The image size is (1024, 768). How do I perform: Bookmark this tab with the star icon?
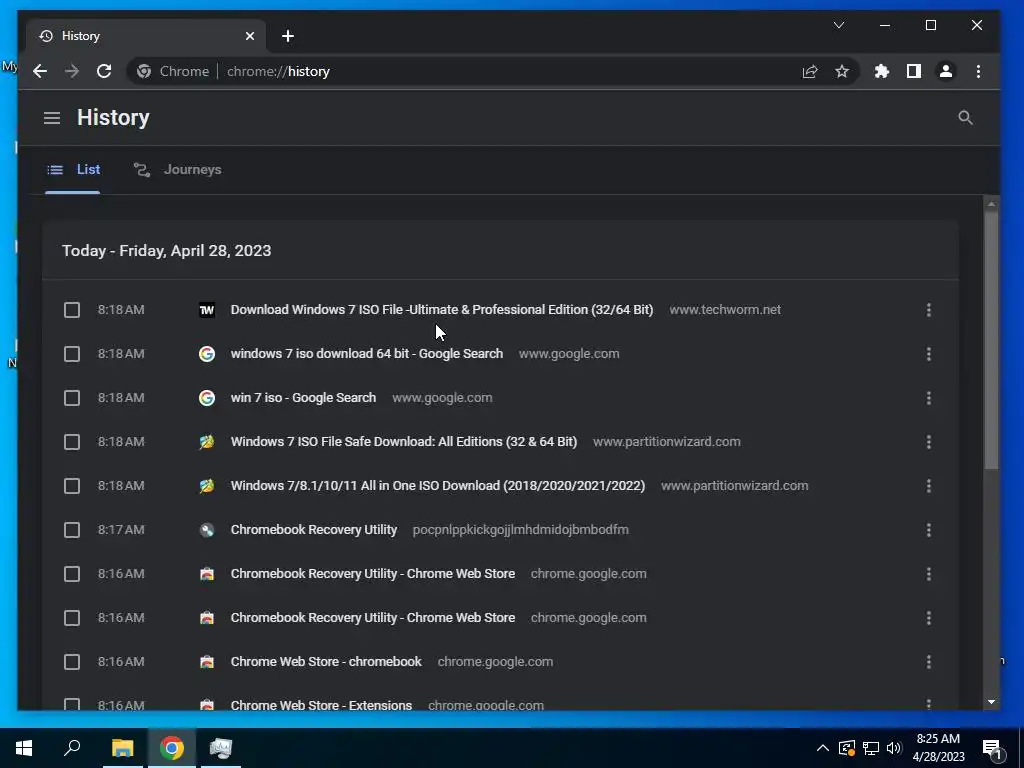842,71
